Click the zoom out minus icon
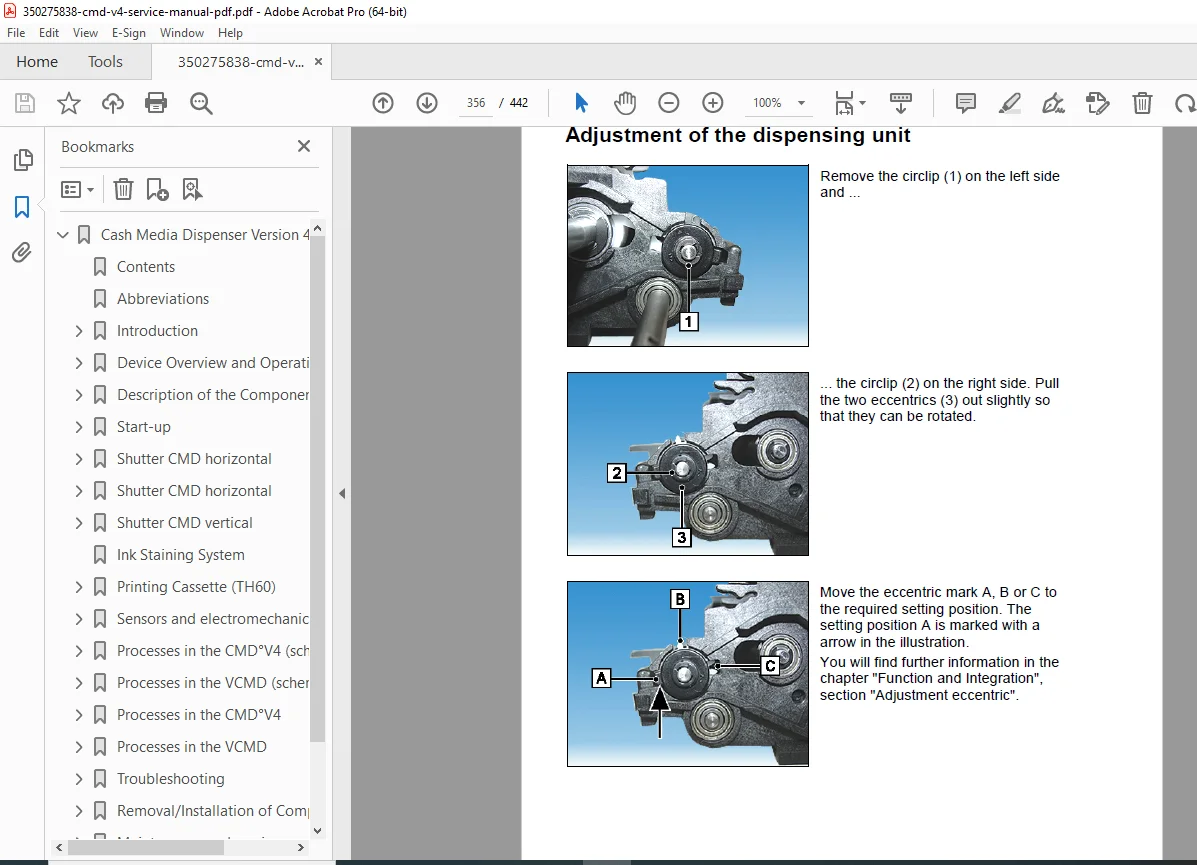1197x865 pixels. point(669,102)
